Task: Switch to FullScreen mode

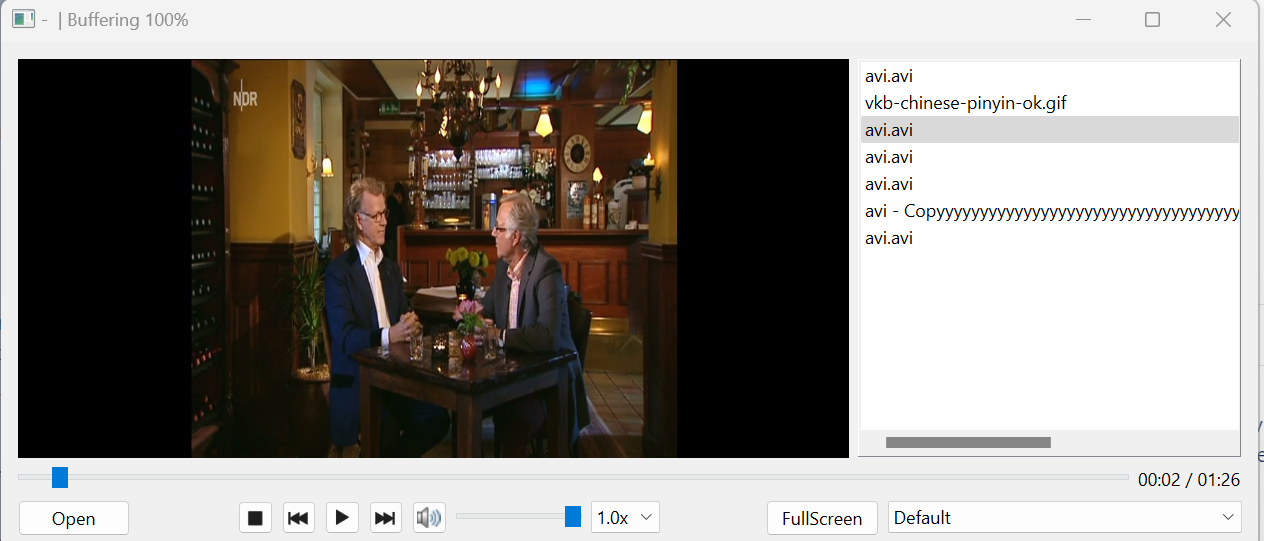Action: (x=822, y=518)
